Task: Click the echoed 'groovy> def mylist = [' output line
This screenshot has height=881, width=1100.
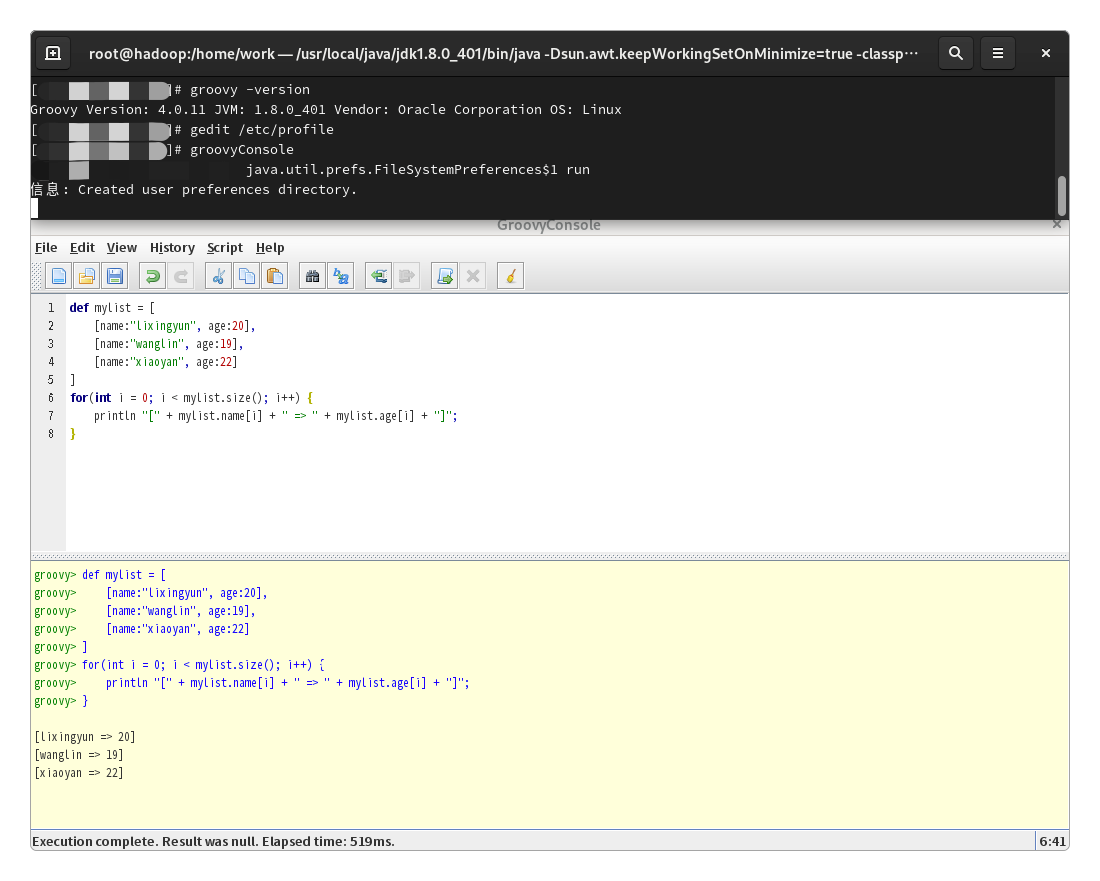Action: [x=100, y=575]
